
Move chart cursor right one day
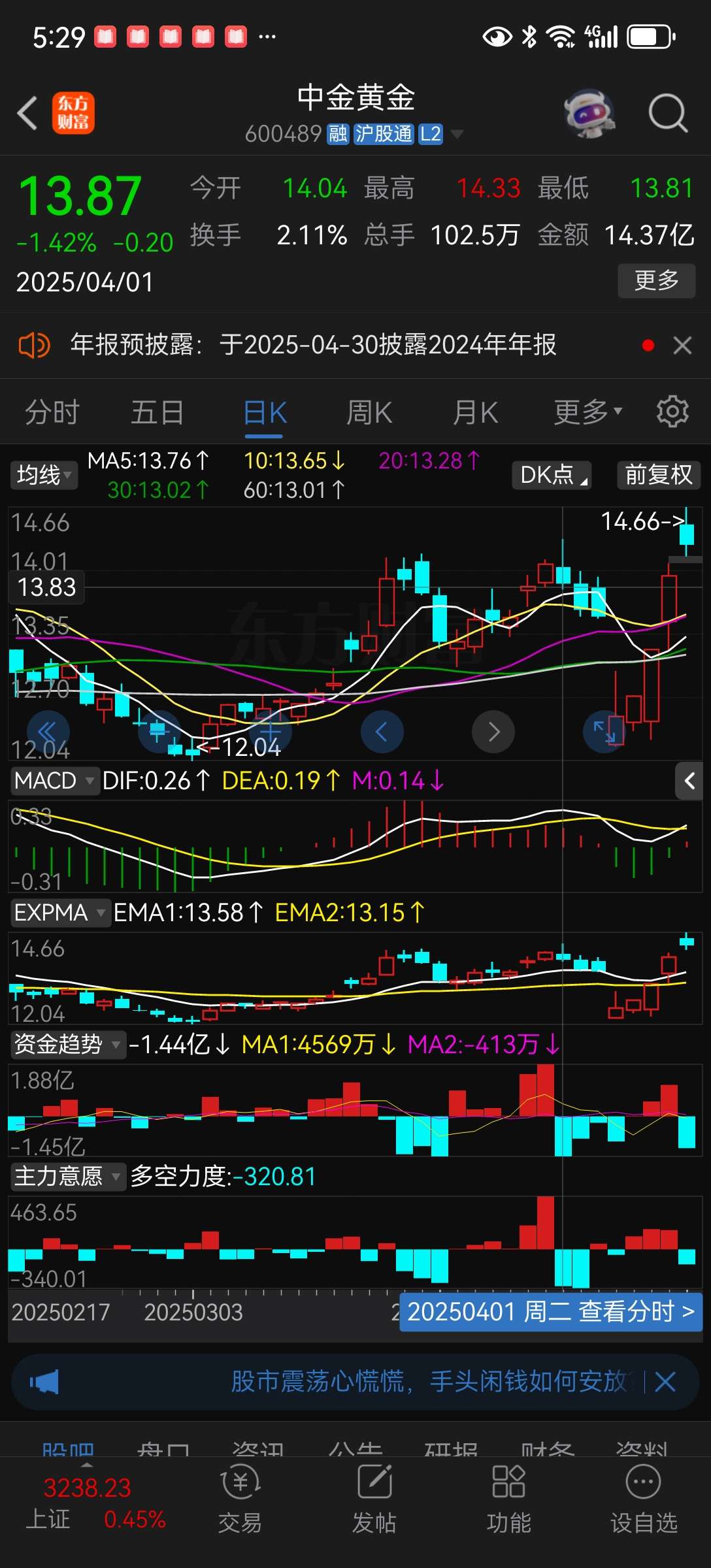tap(493, 732)
